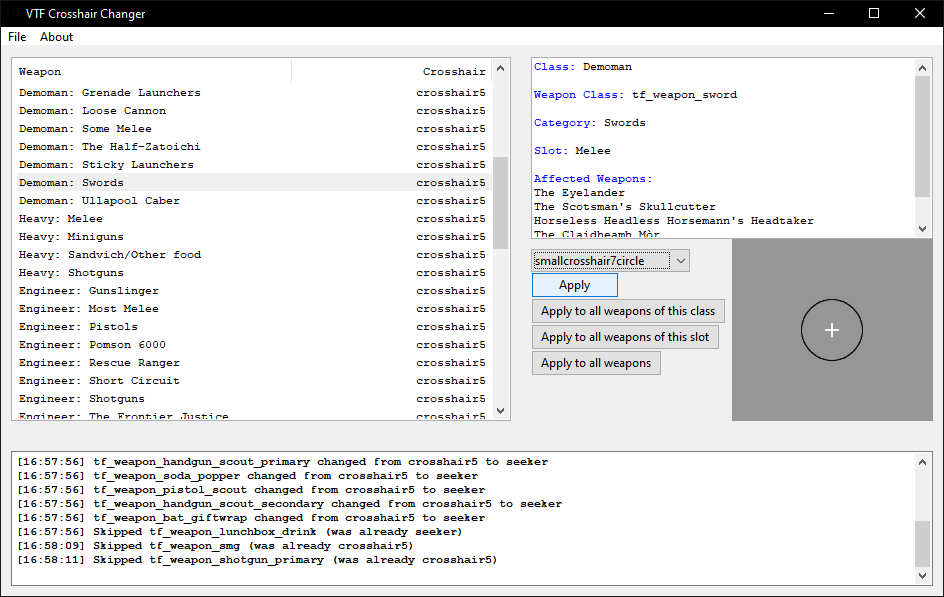Click Apply to all weapons of this slot
This screenshot has width=944, height=597.
pyautogui.click(x=625, y=337)
